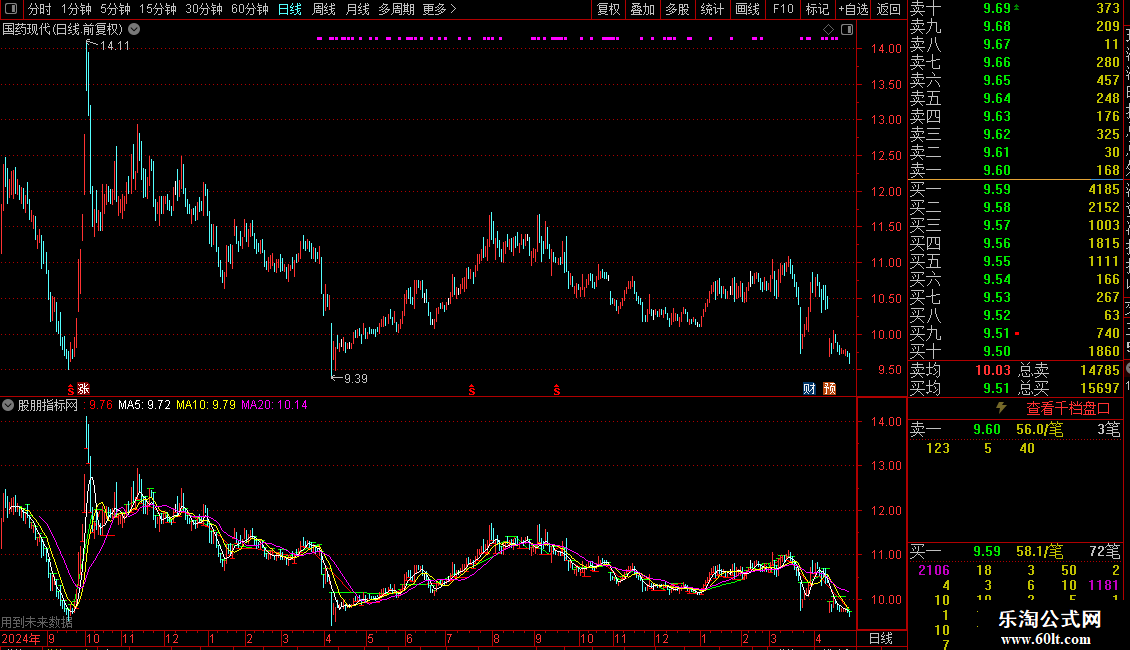Select the 60分钟 period
1130x650 pixels.
pyautogui.click(x=249, y=9)
